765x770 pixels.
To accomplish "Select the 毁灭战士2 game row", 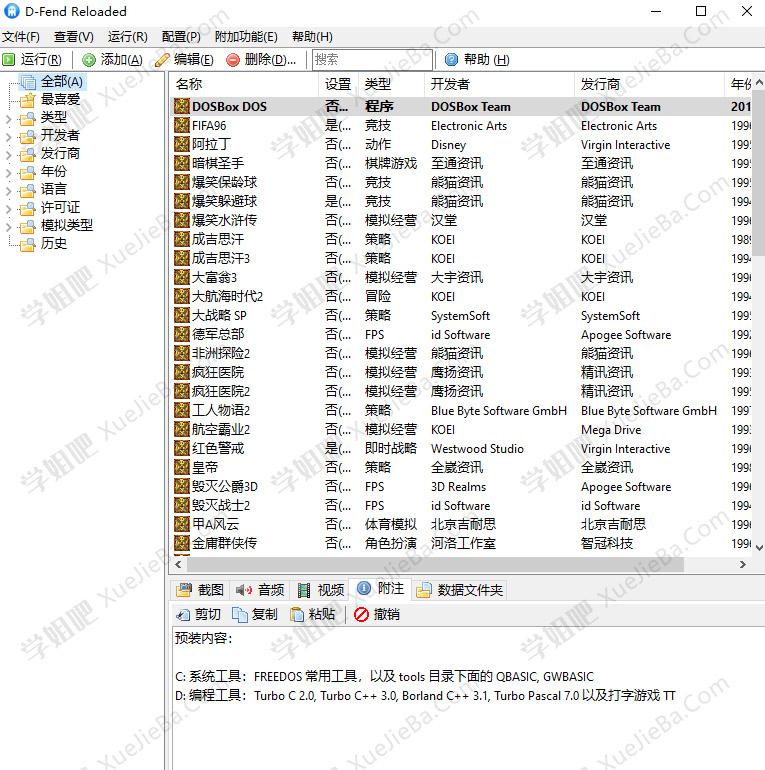I will pyautogui.click(x=463, y=505).
